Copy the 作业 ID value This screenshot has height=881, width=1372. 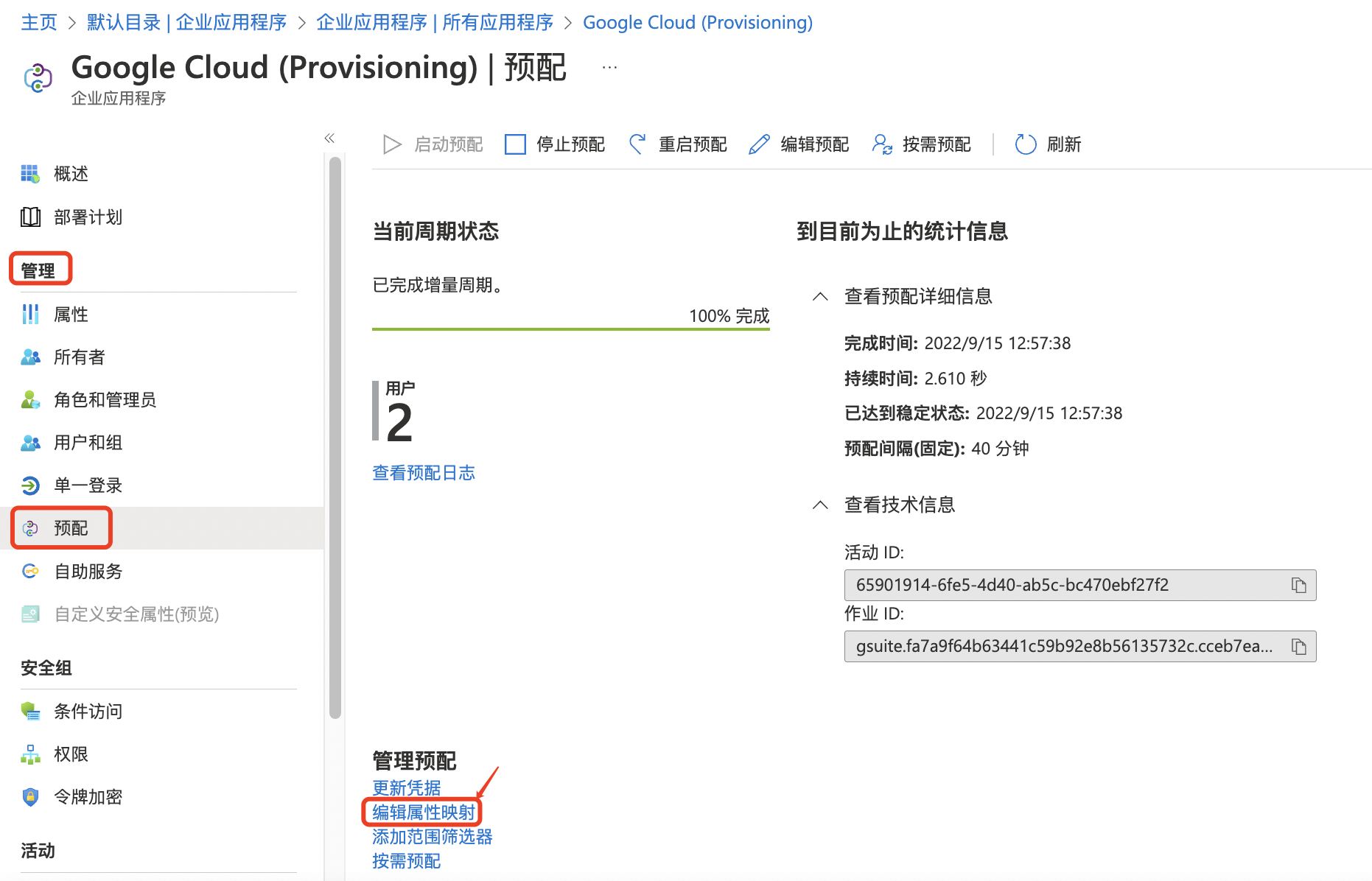1298,647
